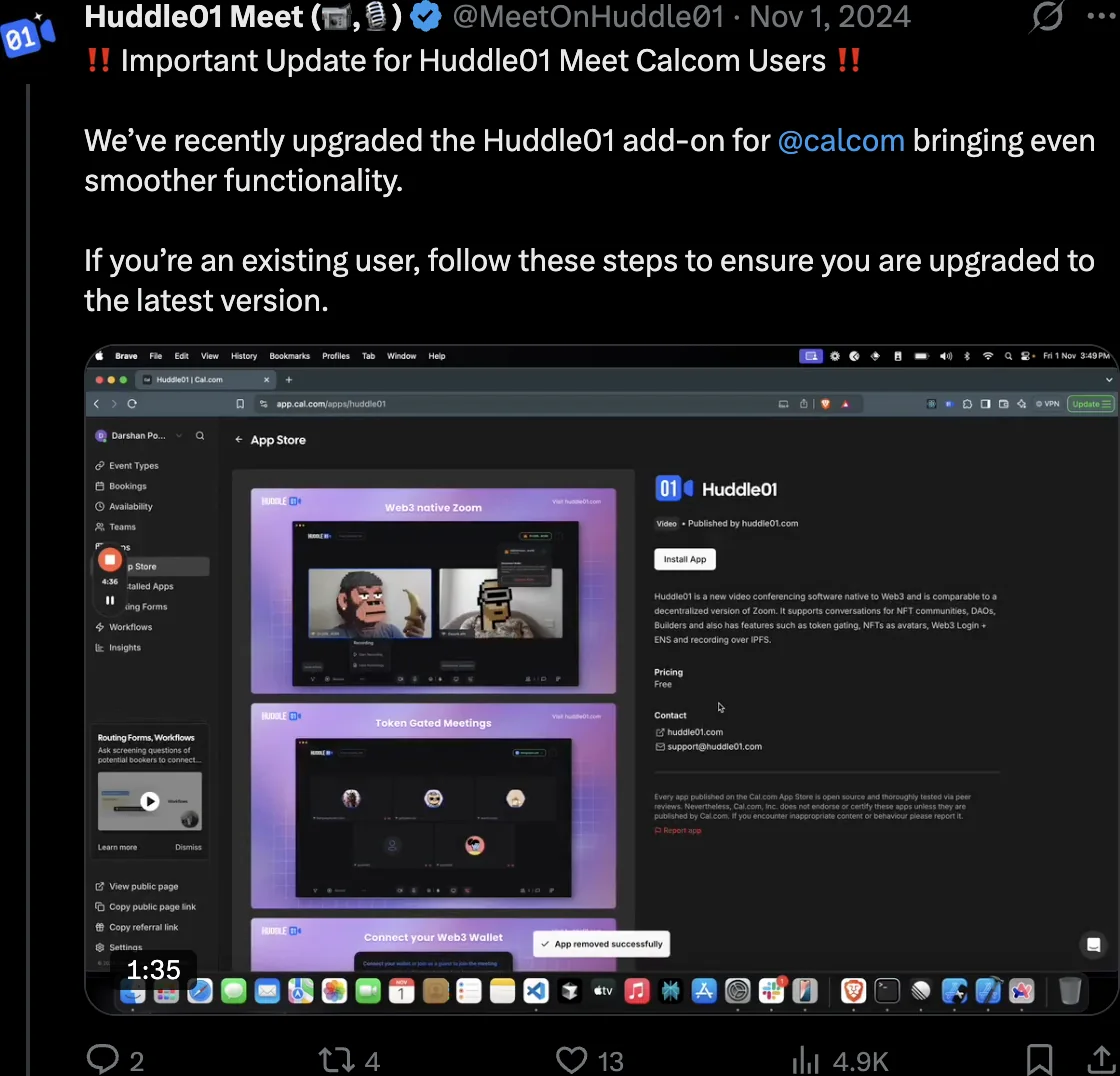Open the Brave Shields lion icon
The image size is (1120, 1076).
826,404
